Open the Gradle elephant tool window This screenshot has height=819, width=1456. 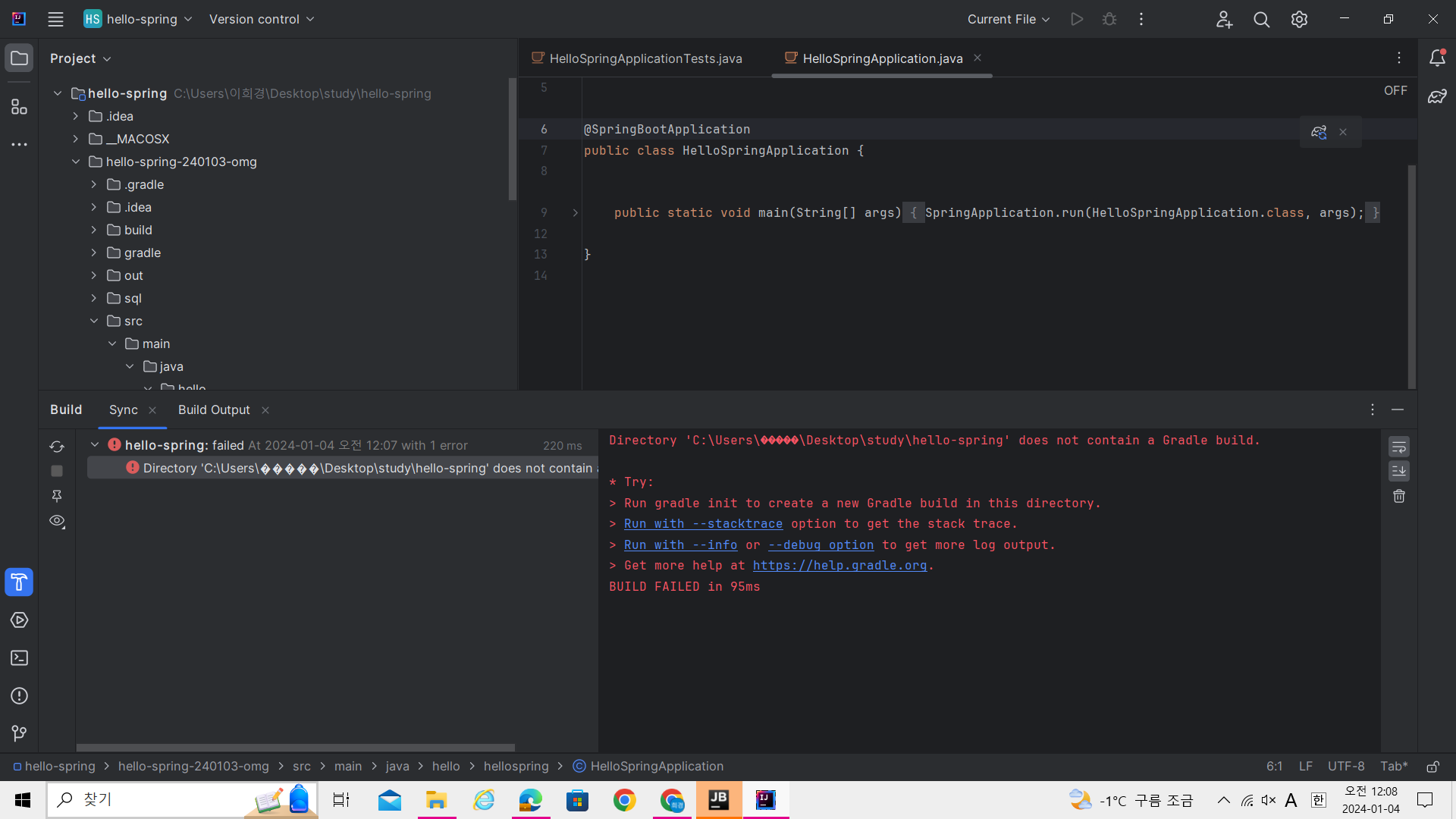click(x=1437, y=96)
